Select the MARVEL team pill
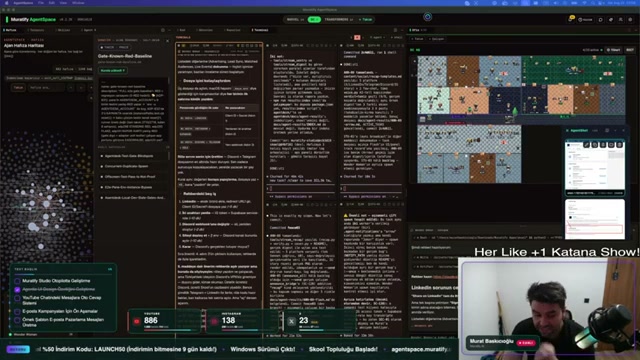The image size is (640, 360). pyautogui.click(x=296, y=20)
